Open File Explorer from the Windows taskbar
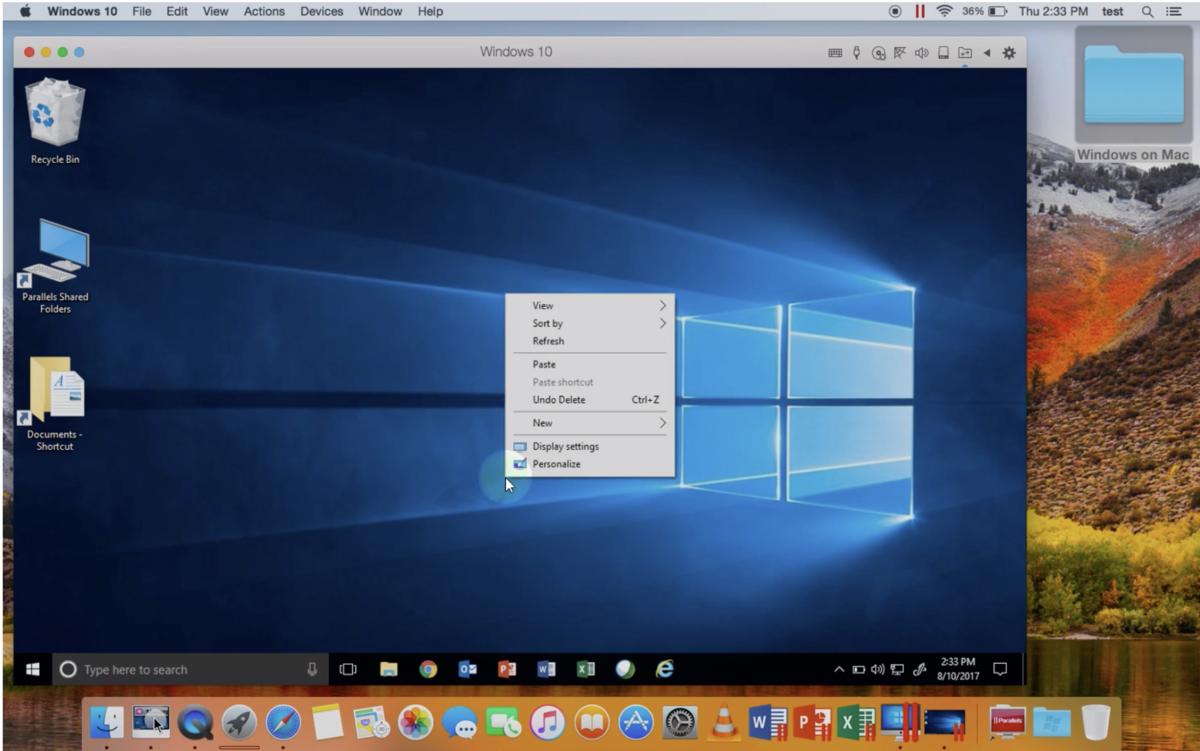 coord(388,669)
